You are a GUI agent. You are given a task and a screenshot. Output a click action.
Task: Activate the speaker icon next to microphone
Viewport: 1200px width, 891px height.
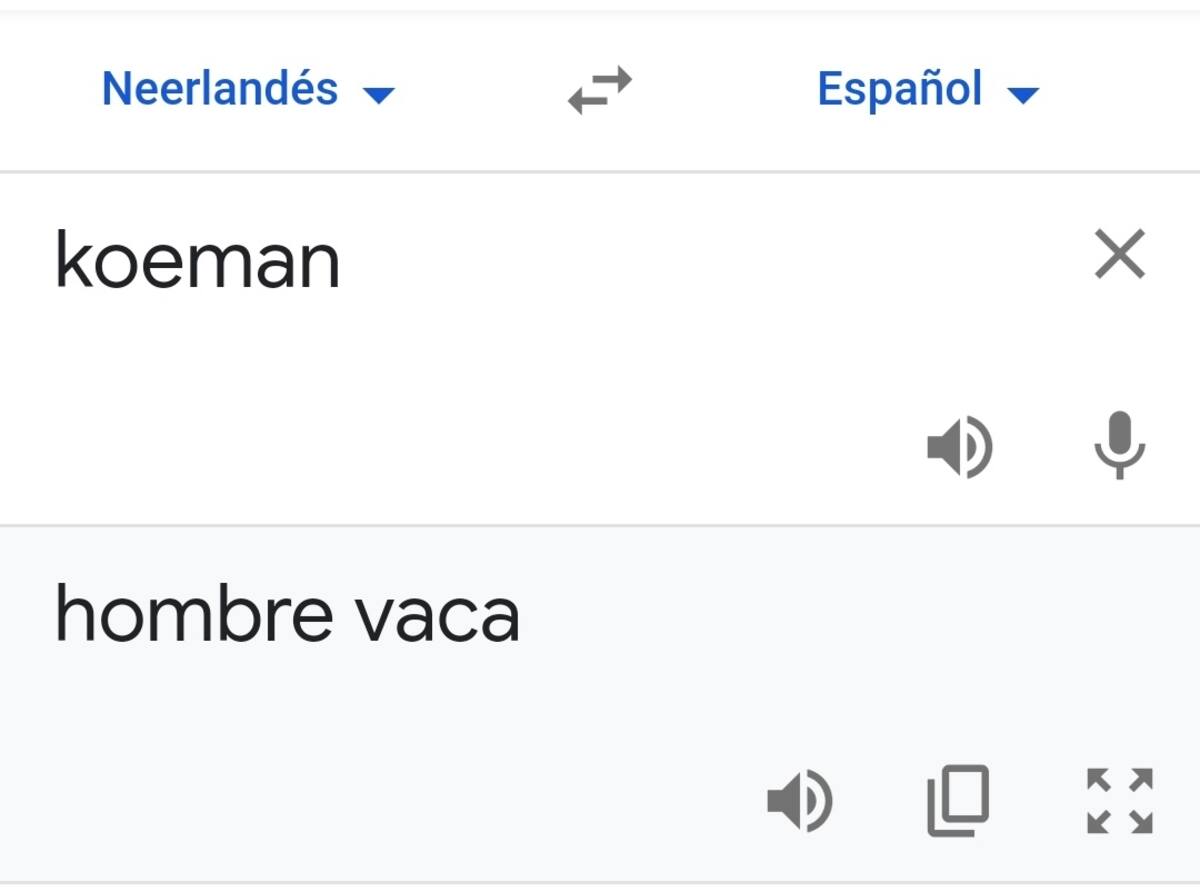pos(959,448)
